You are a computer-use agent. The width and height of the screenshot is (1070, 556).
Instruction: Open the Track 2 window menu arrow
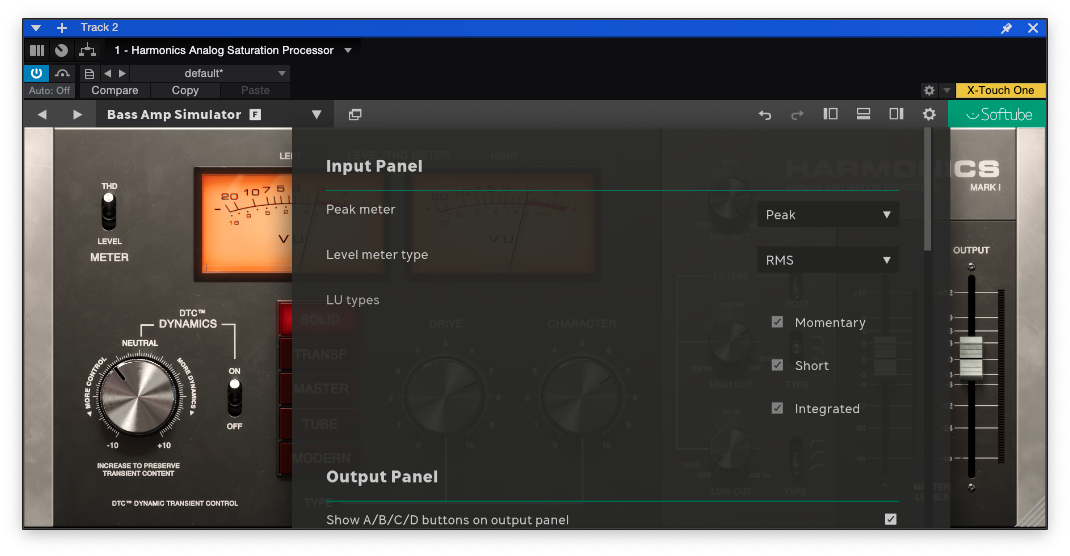tap(36, 28)
